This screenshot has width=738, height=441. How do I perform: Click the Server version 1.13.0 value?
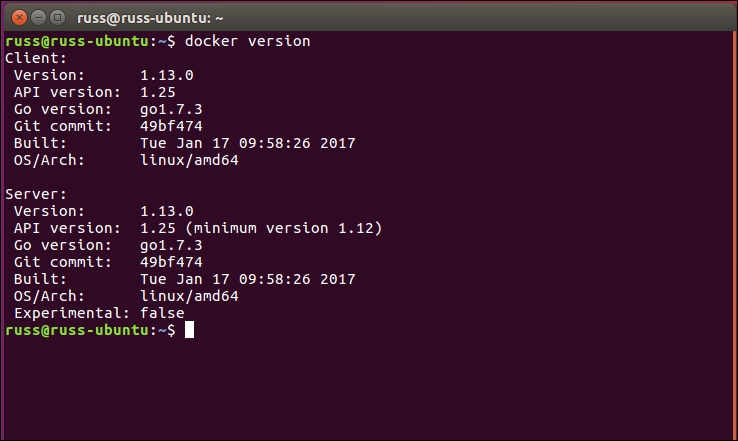click(x=167, y=211)
